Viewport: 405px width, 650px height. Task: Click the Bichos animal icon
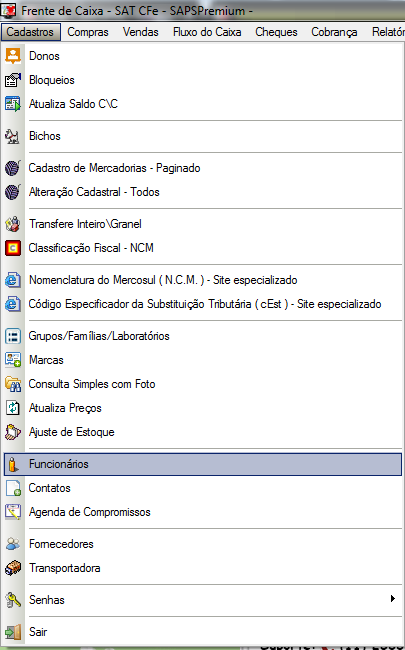click(x=13, y=136)
